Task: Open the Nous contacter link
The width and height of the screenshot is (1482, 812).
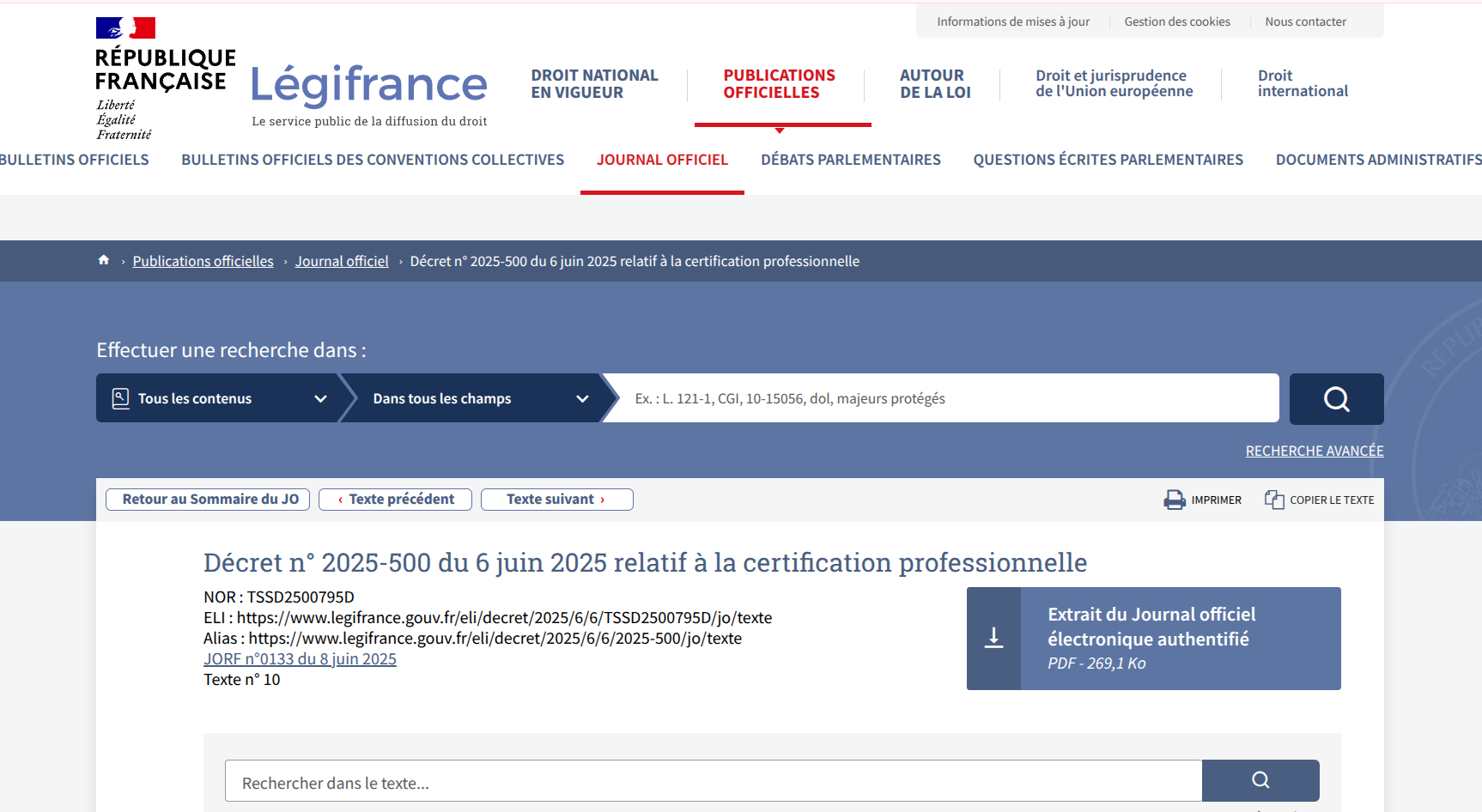Action: (x=1305, y=21)
